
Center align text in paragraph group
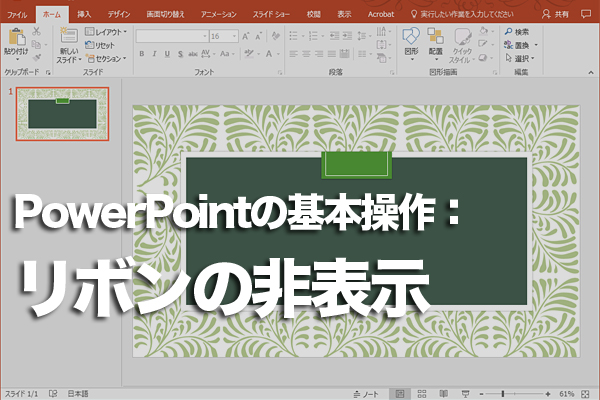click(x=306, y=54)
